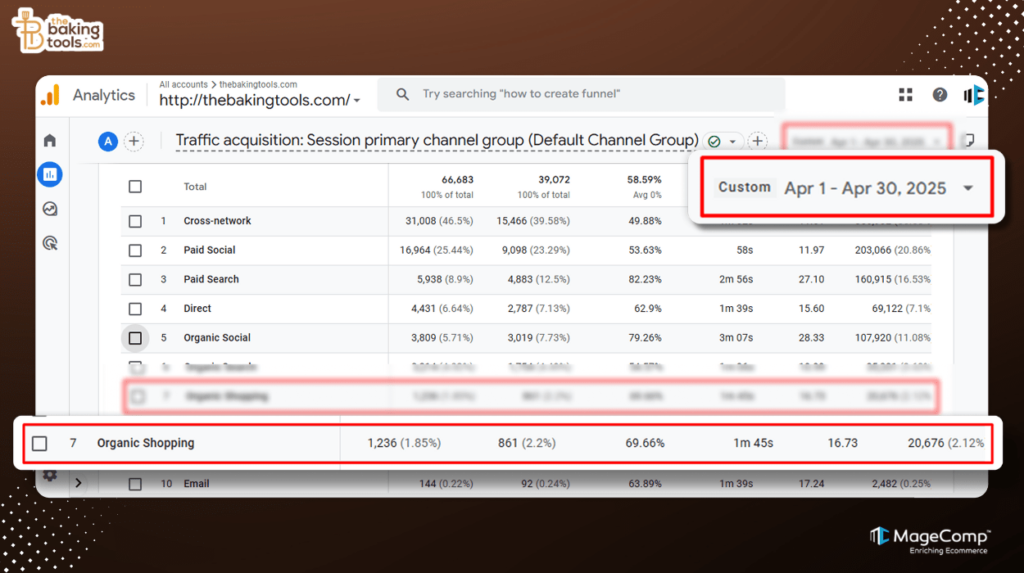The width and height of the screenshot is (1024, 573).
Task: Click the Traffic acquisition report title
Action: click(436, 141)
